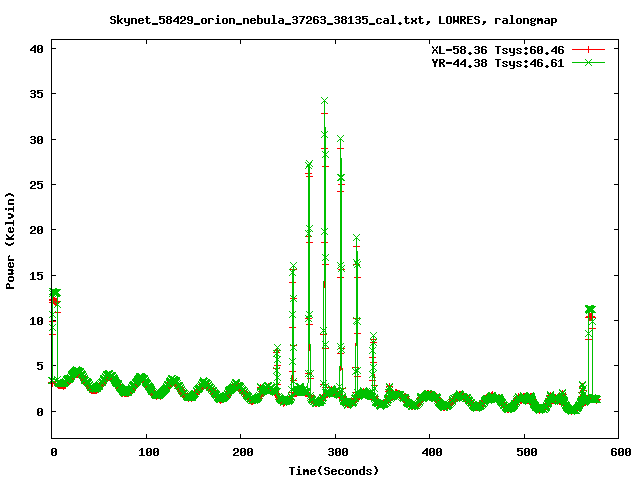Click the highest data peak near 34 Kelvin
The width and height of the screenshot is (640, 480).
click(x=324, y=101)
